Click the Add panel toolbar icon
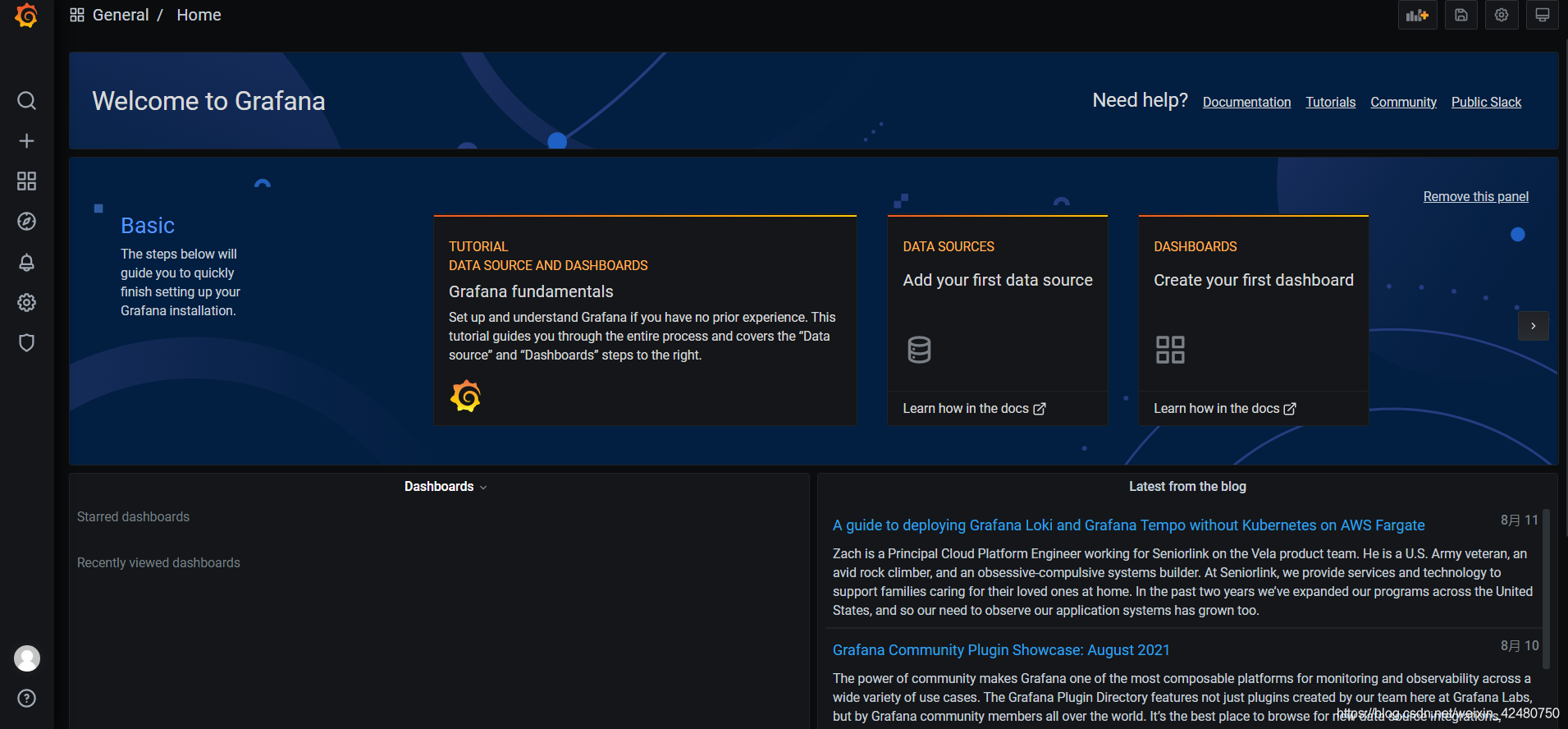 point(1417,15)
